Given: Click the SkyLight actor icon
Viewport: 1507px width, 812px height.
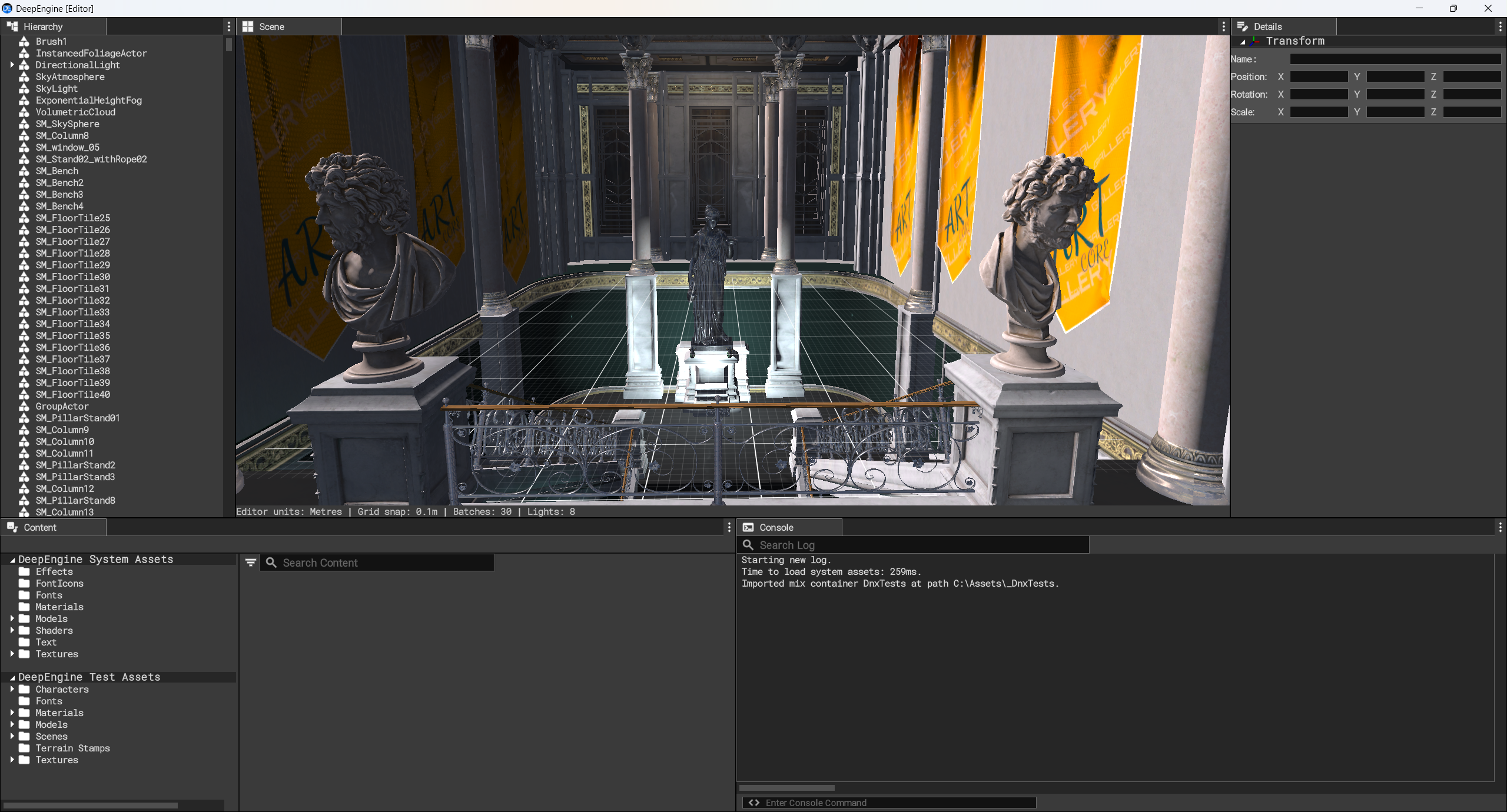Looking at the screenshot, I should [24, 88].
